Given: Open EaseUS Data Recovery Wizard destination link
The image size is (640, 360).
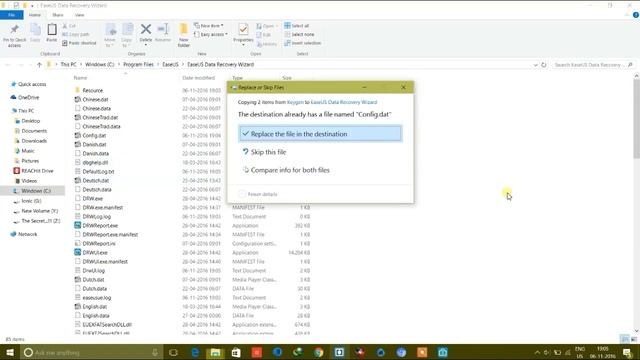Looking at the screenshot, I should 344,102.
